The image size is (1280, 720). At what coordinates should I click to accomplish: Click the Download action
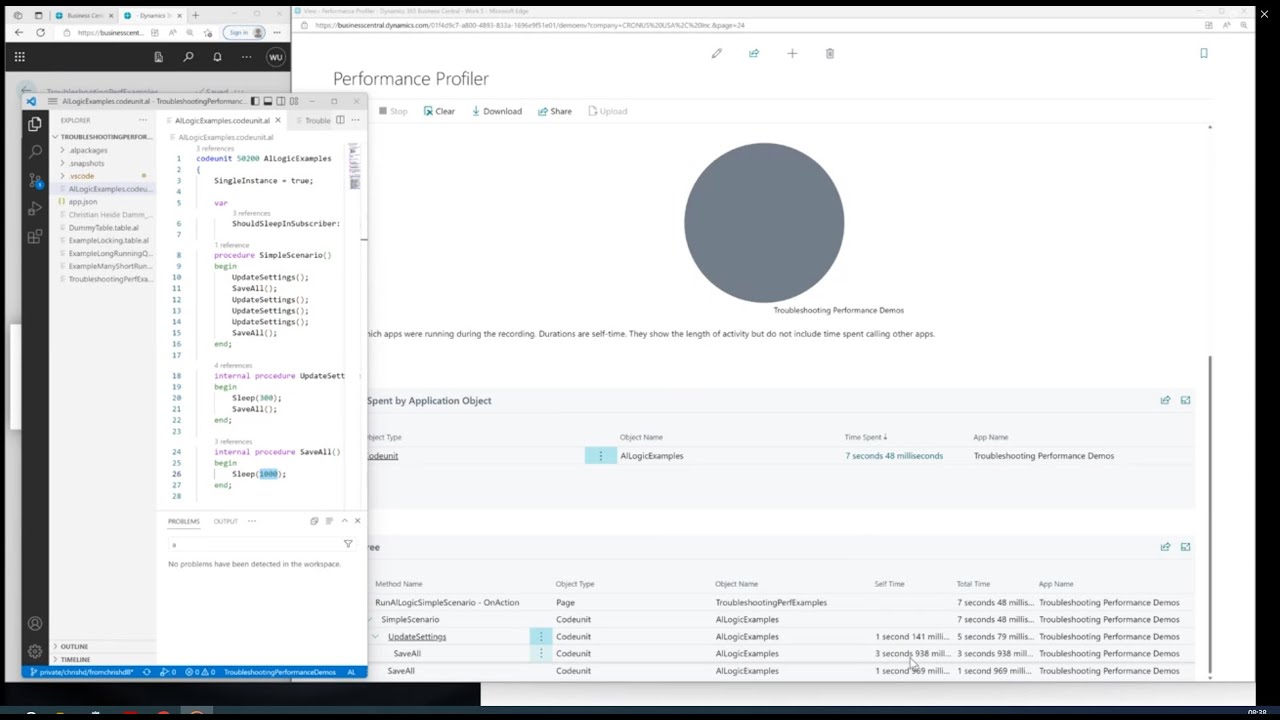coord(497,111)
